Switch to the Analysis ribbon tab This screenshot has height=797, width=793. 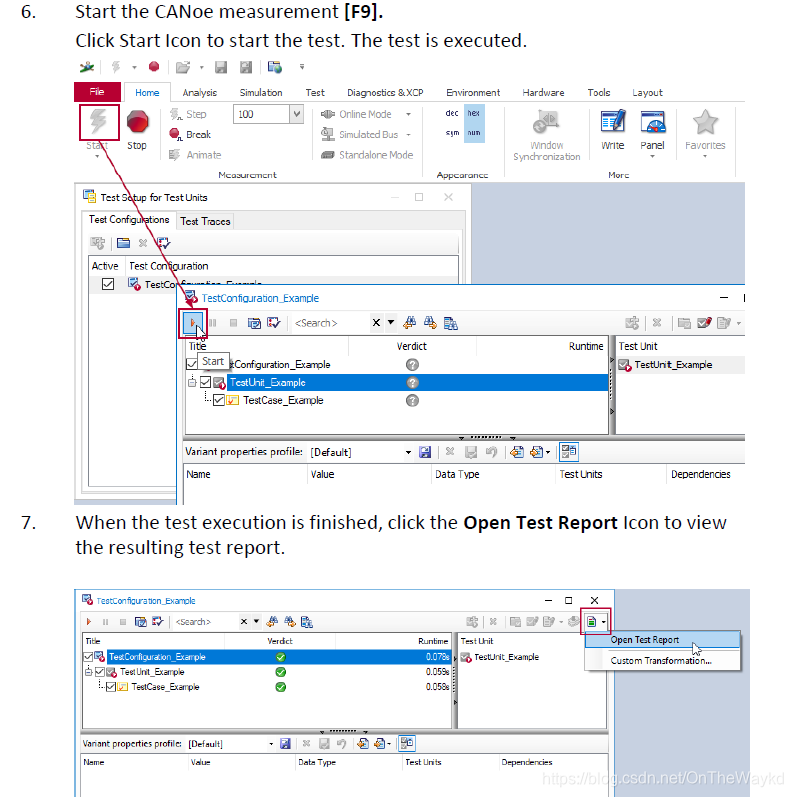click(x=199, y=93)
